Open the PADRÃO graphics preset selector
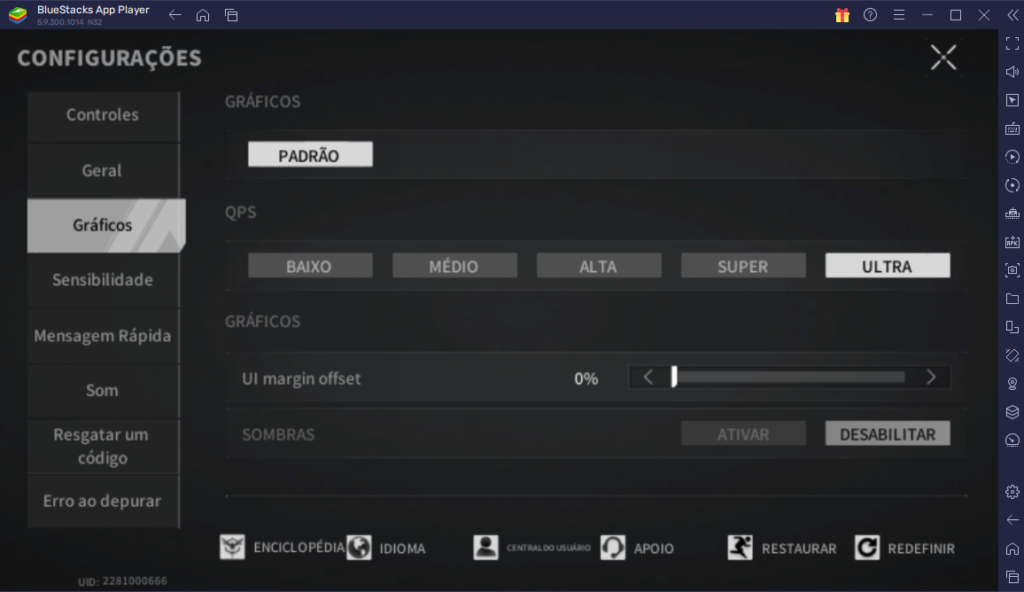This screenshot has width=1024, height=592. pyautogui.click(x=309, y=154)
